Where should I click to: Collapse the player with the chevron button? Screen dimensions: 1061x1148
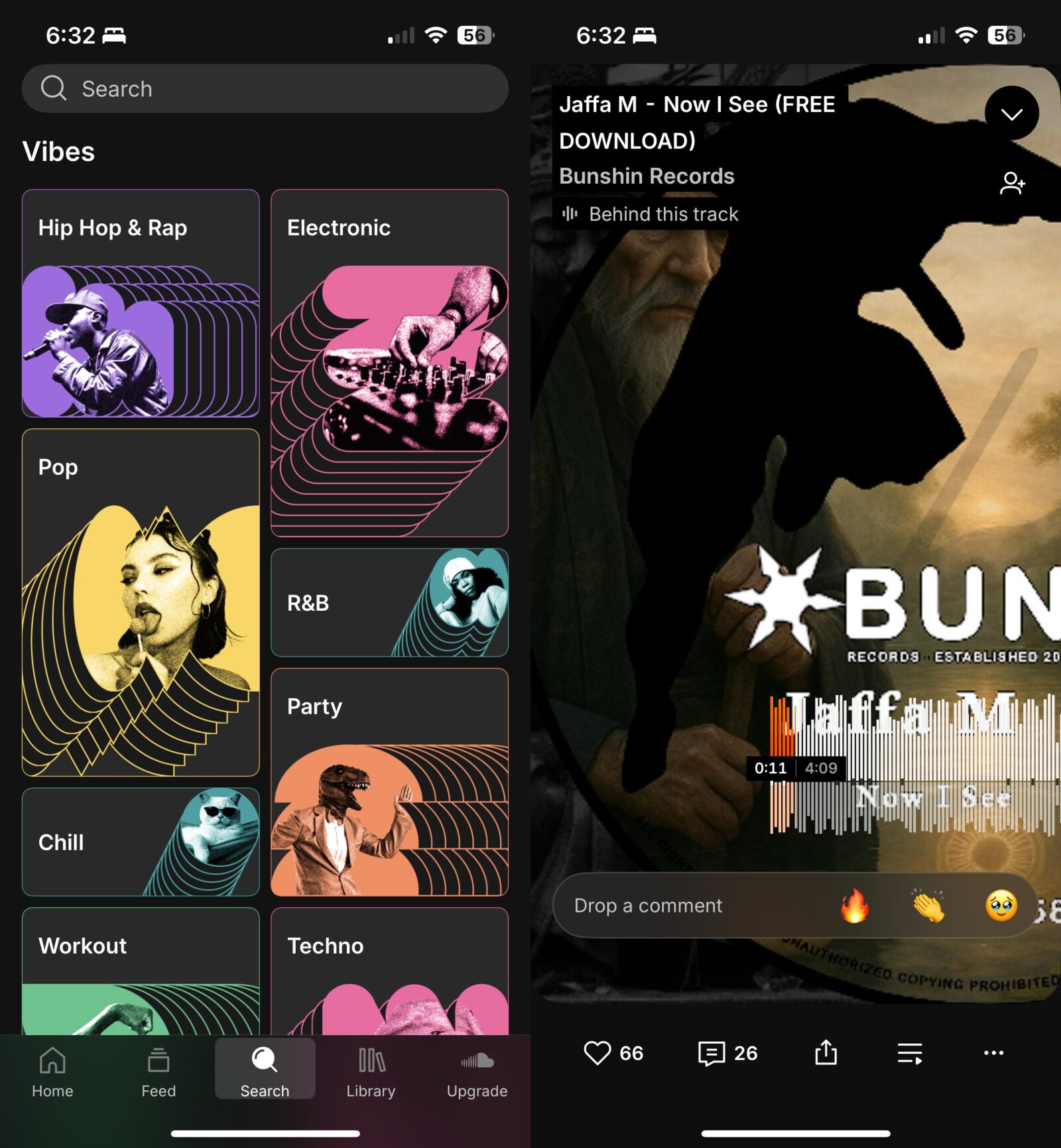click(x=1011, y=113)
